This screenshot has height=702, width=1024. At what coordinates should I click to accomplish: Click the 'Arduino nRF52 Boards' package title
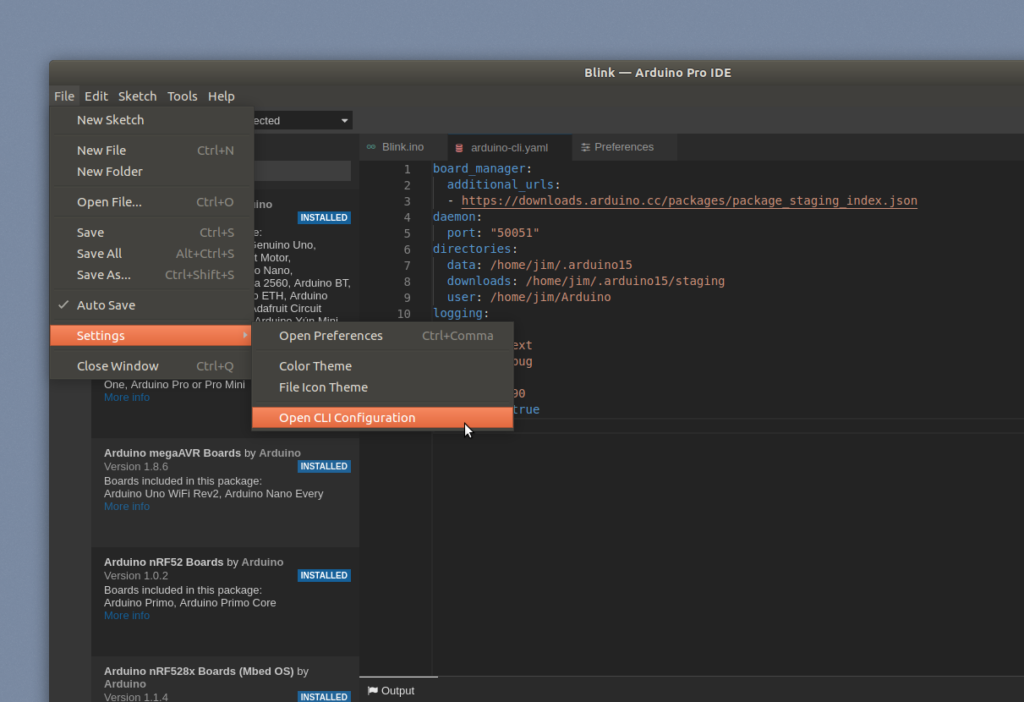point(164,562)
